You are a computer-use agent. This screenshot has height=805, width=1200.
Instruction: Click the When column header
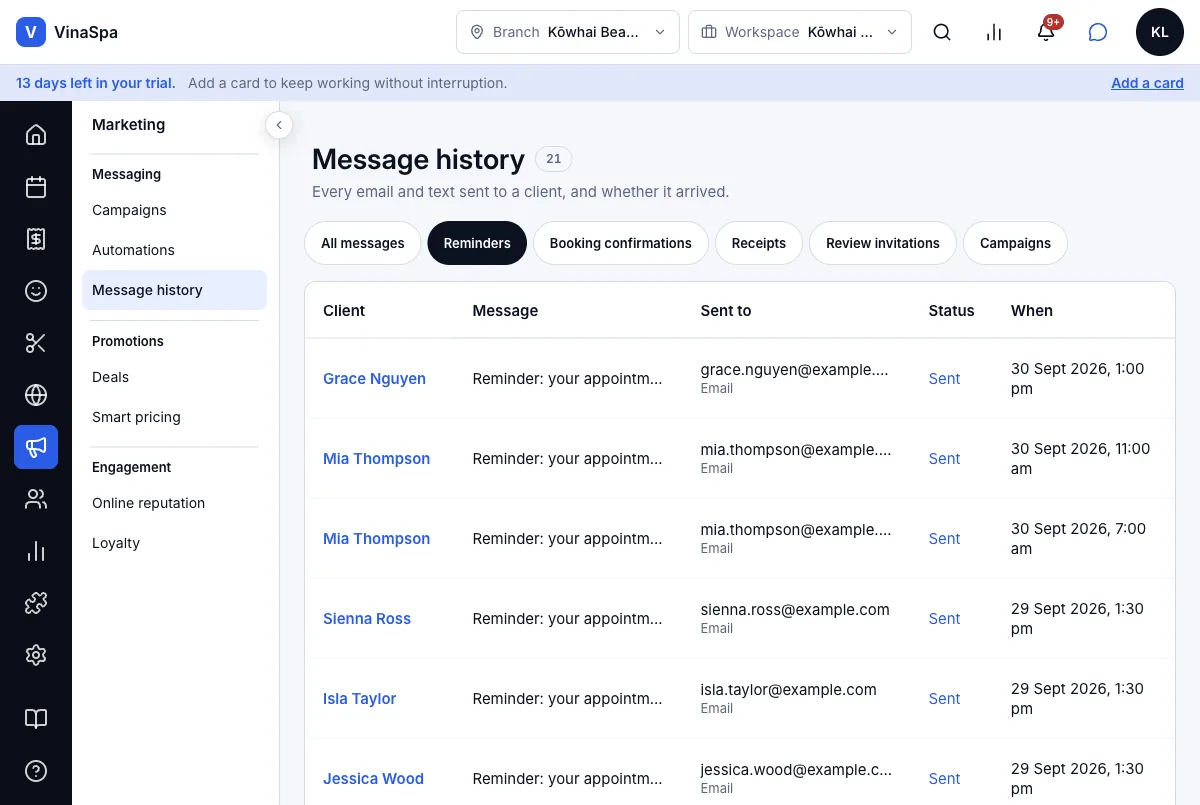pos(1032,310)
